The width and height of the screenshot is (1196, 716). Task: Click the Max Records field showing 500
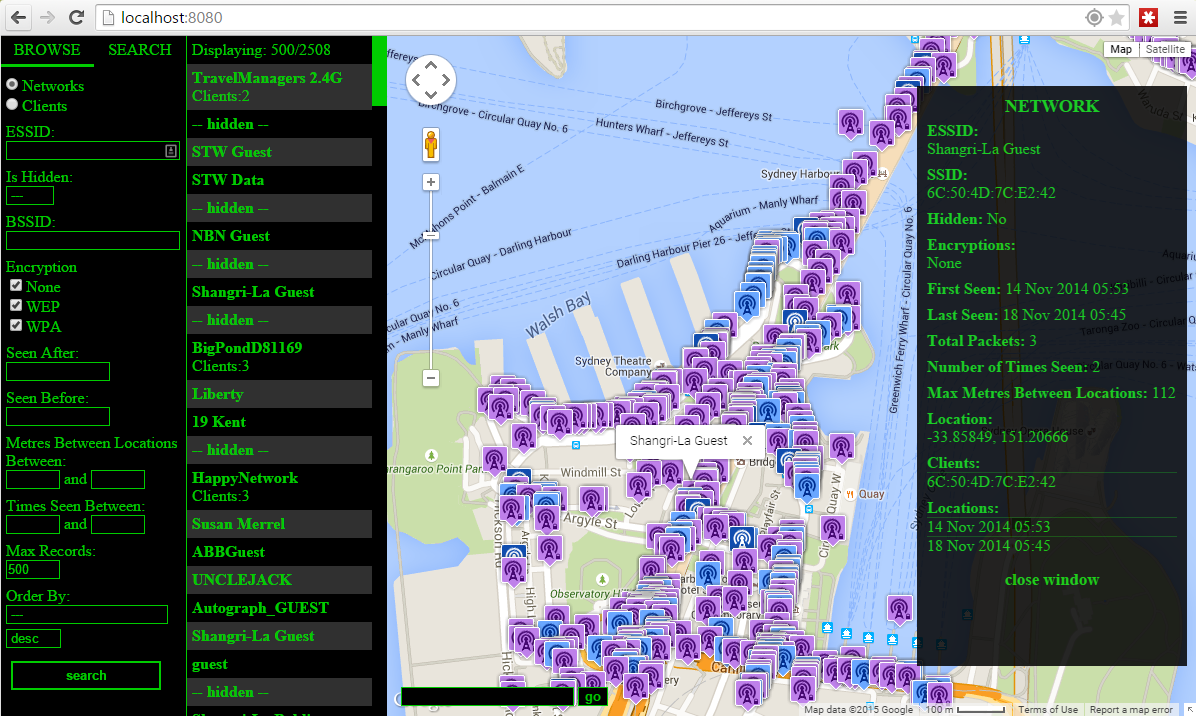click(x=33, y=570)
